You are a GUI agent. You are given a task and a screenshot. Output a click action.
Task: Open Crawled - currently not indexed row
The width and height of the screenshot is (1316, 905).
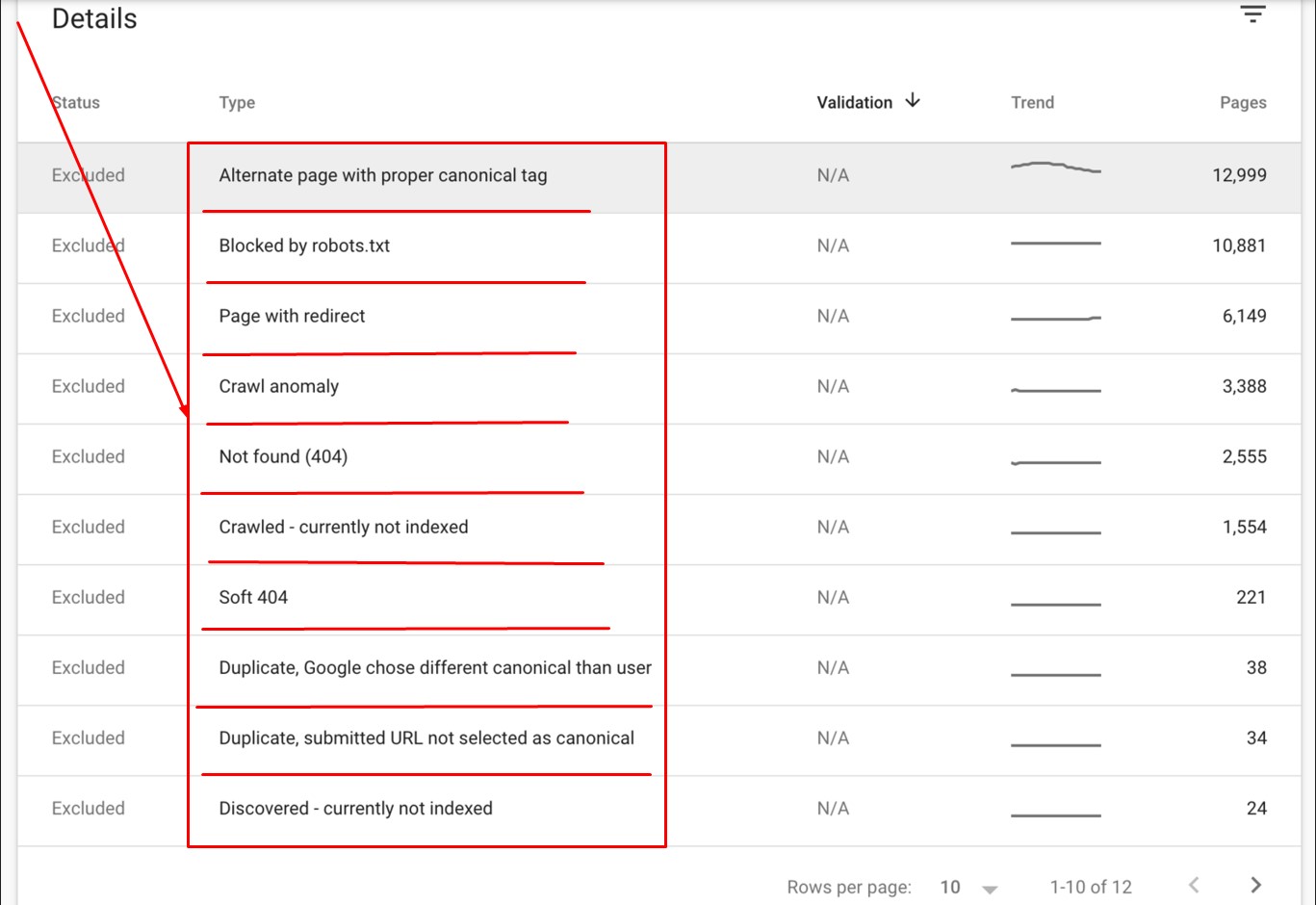tap(344, 527)
